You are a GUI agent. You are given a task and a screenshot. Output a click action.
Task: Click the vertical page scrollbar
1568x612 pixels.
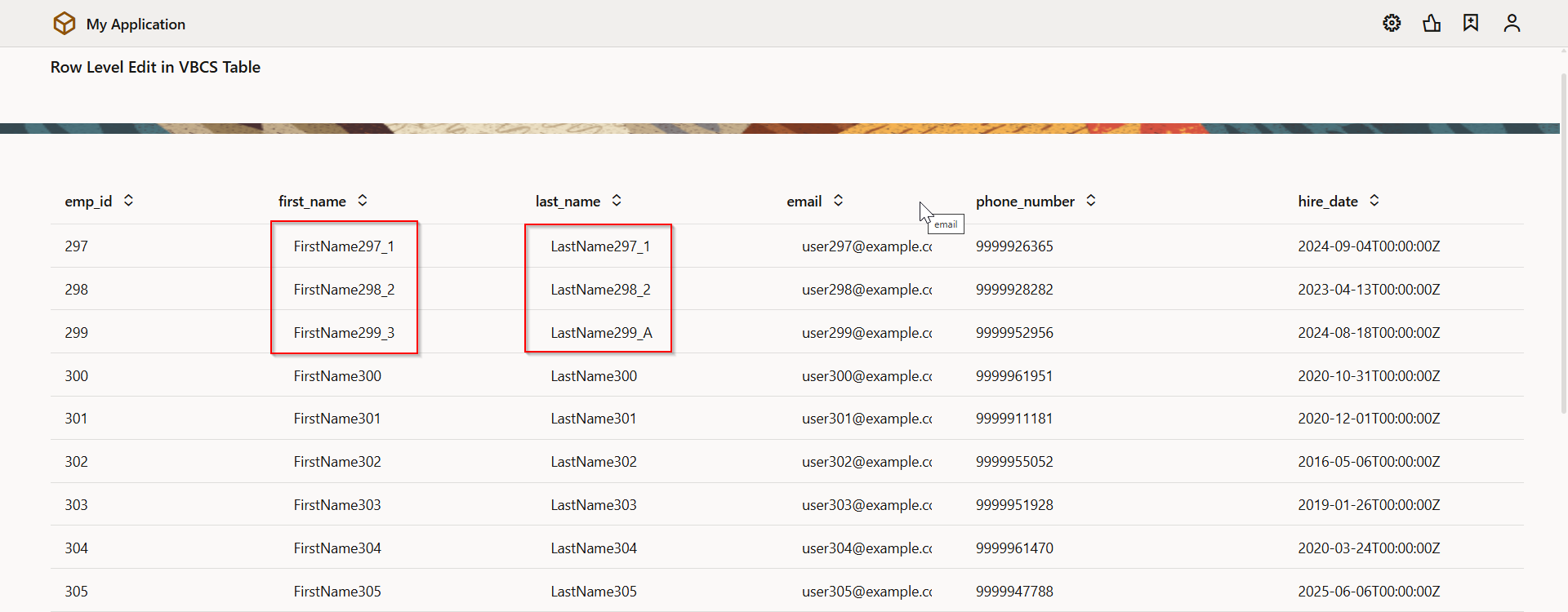[x=1563, y=245]
